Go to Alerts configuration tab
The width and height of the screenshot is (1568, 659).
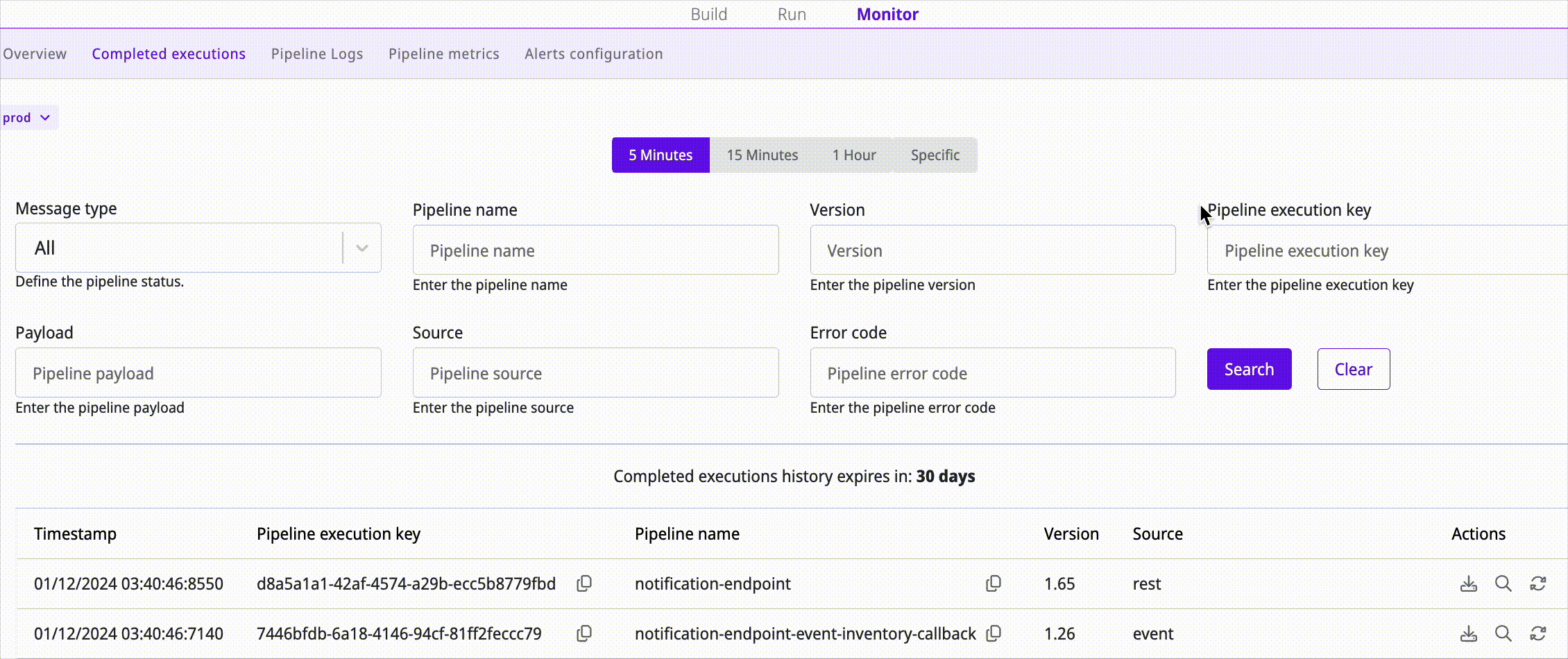[x=593, y=53]
